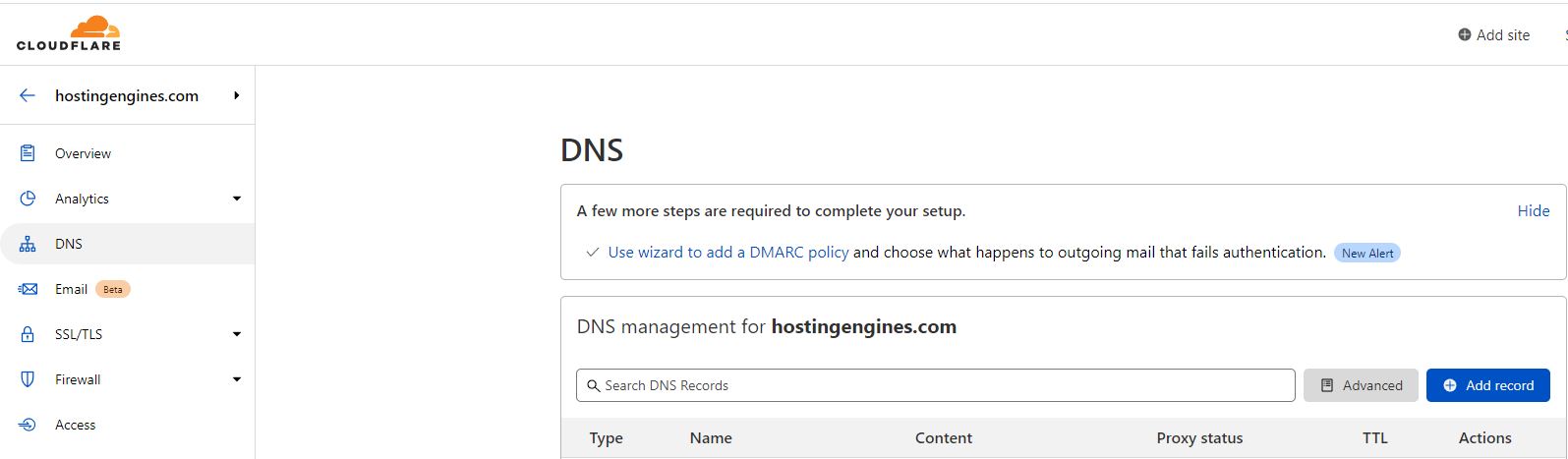Click the DNS page heading
Image resolution: width=1568 pixels, height=459 pixels.
pyautogui.click(x=592, y=150)
